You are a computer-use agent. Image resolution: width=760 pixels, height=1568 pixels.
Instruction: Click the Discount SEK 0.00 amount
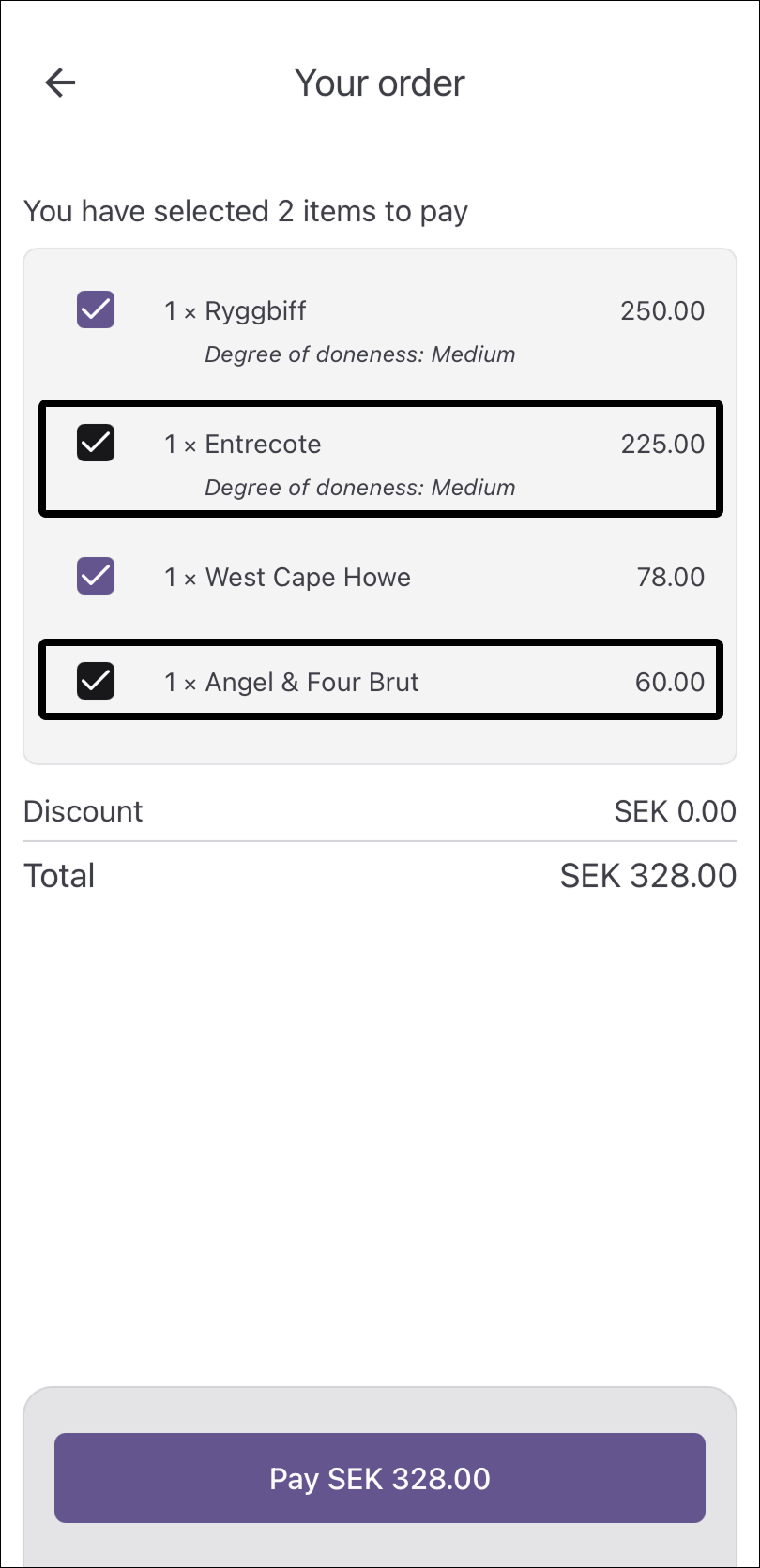[x=675, y=811]
